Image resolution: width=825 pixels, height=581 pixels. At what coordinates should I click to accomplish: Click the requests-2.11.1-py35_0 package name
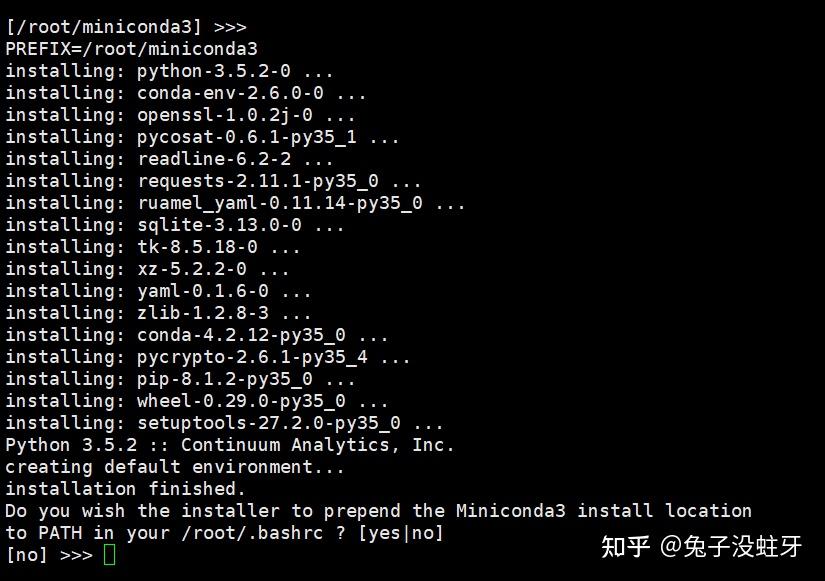[x=258, y=182]
